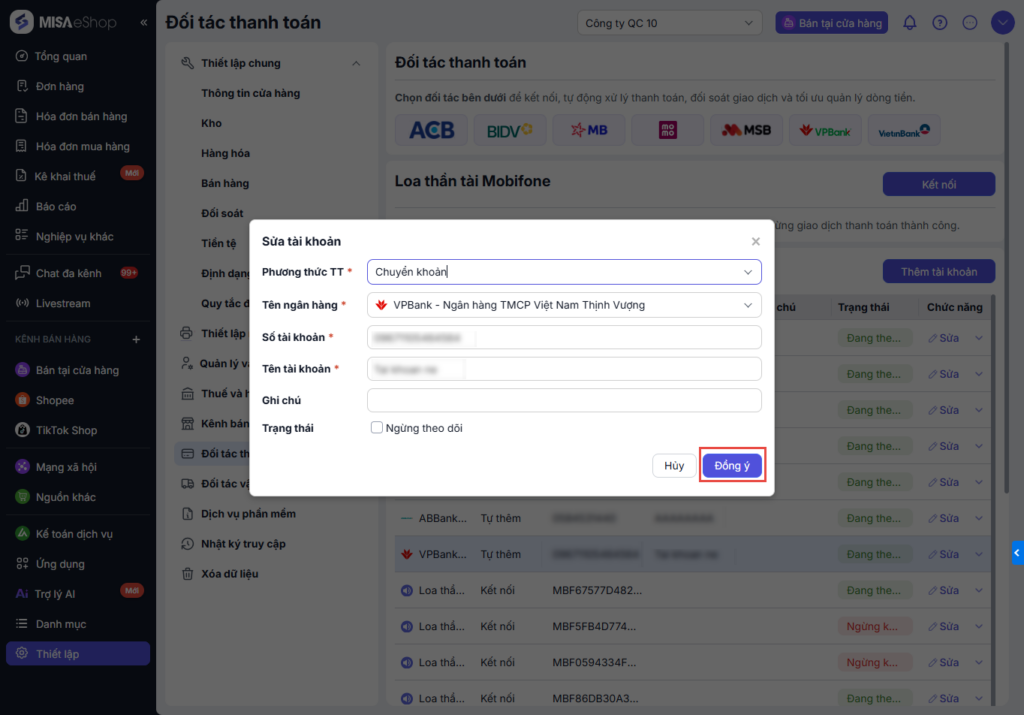Click the Ghi chú input field

(x=564, y=400)
